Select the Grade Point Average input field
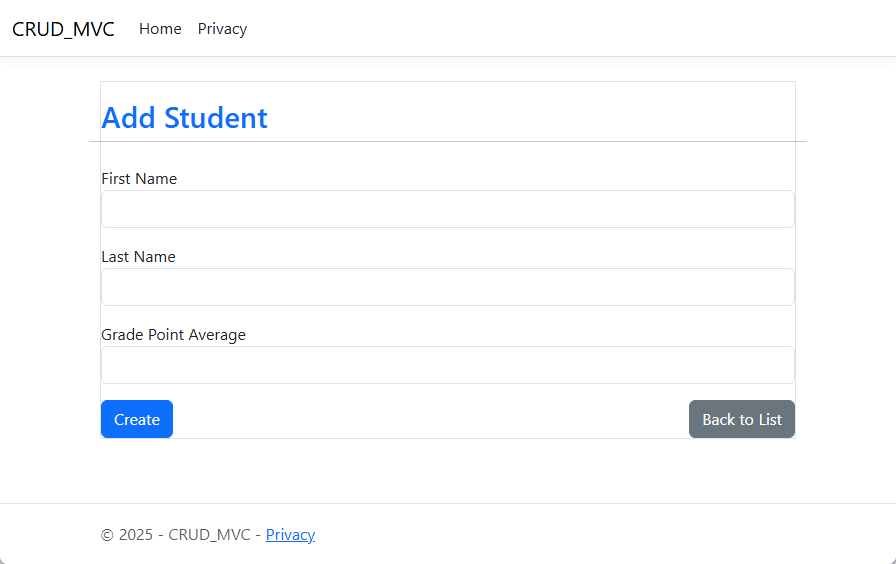Image resolution: width=896 pixels, height=564 pixels. [447, 365]
